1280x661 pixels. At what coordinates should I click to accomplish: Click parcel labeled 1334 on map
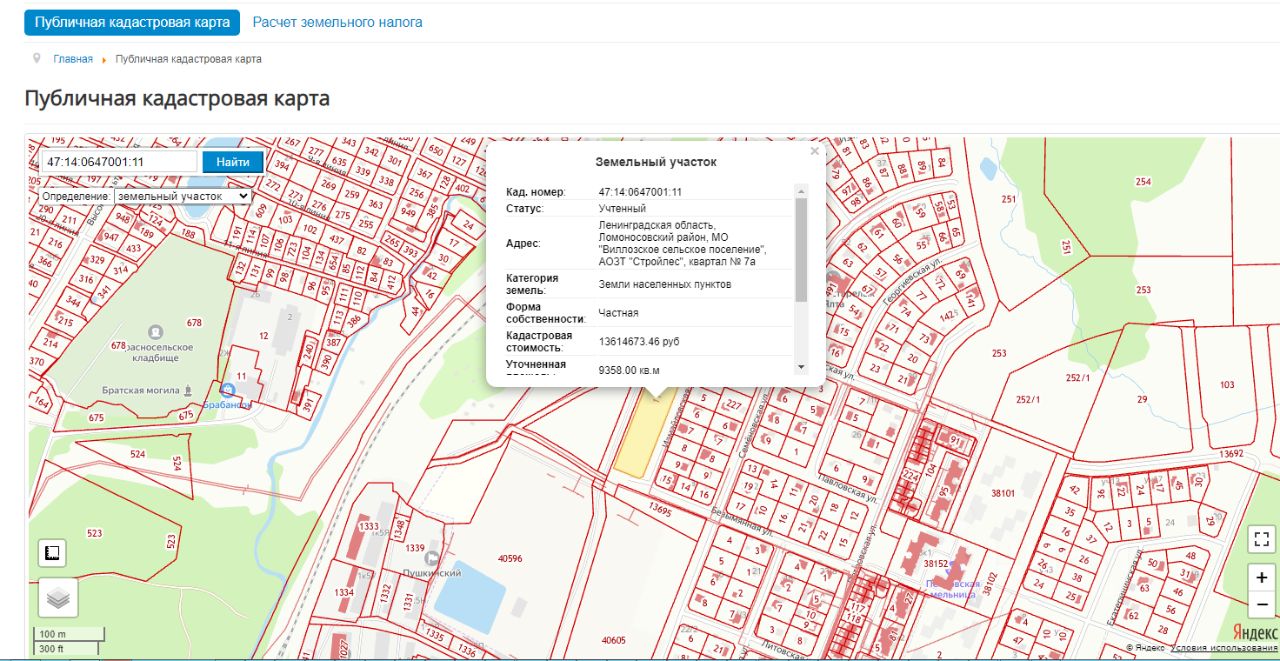coord(343,593)
